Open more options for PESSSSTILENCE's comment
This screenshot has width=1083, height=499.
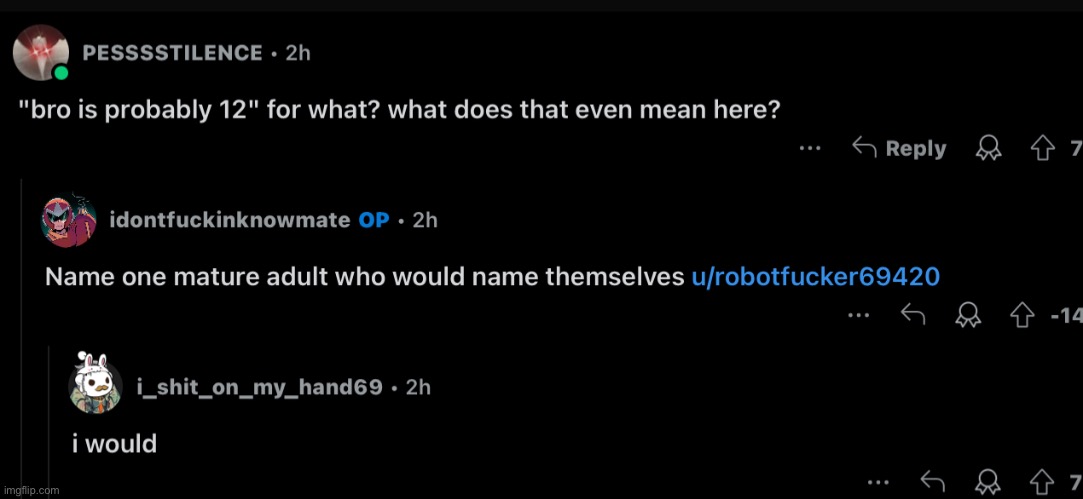click(x=810, y=149)
